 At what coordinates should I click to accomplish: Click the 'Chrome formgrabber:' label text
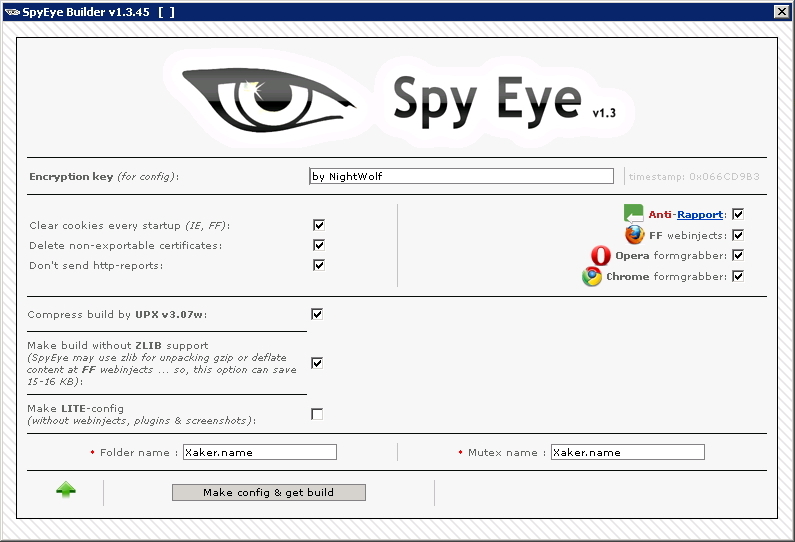[666, 276]
